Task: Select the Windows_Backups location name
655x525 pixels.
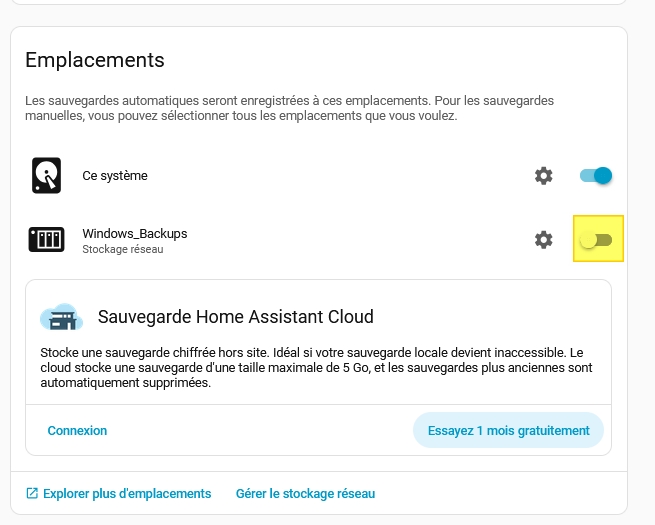Action: 134,234
